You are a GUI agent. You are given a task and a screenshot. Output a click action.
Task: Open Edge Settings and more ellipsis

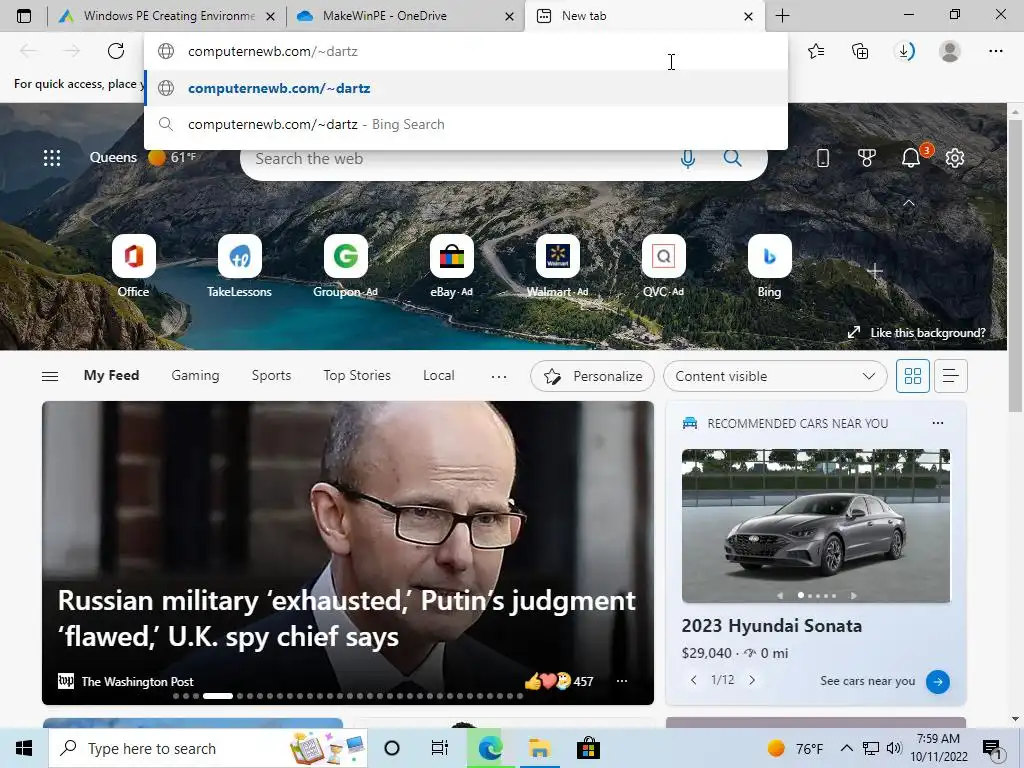pyautogui.click(x=995, y=51)
